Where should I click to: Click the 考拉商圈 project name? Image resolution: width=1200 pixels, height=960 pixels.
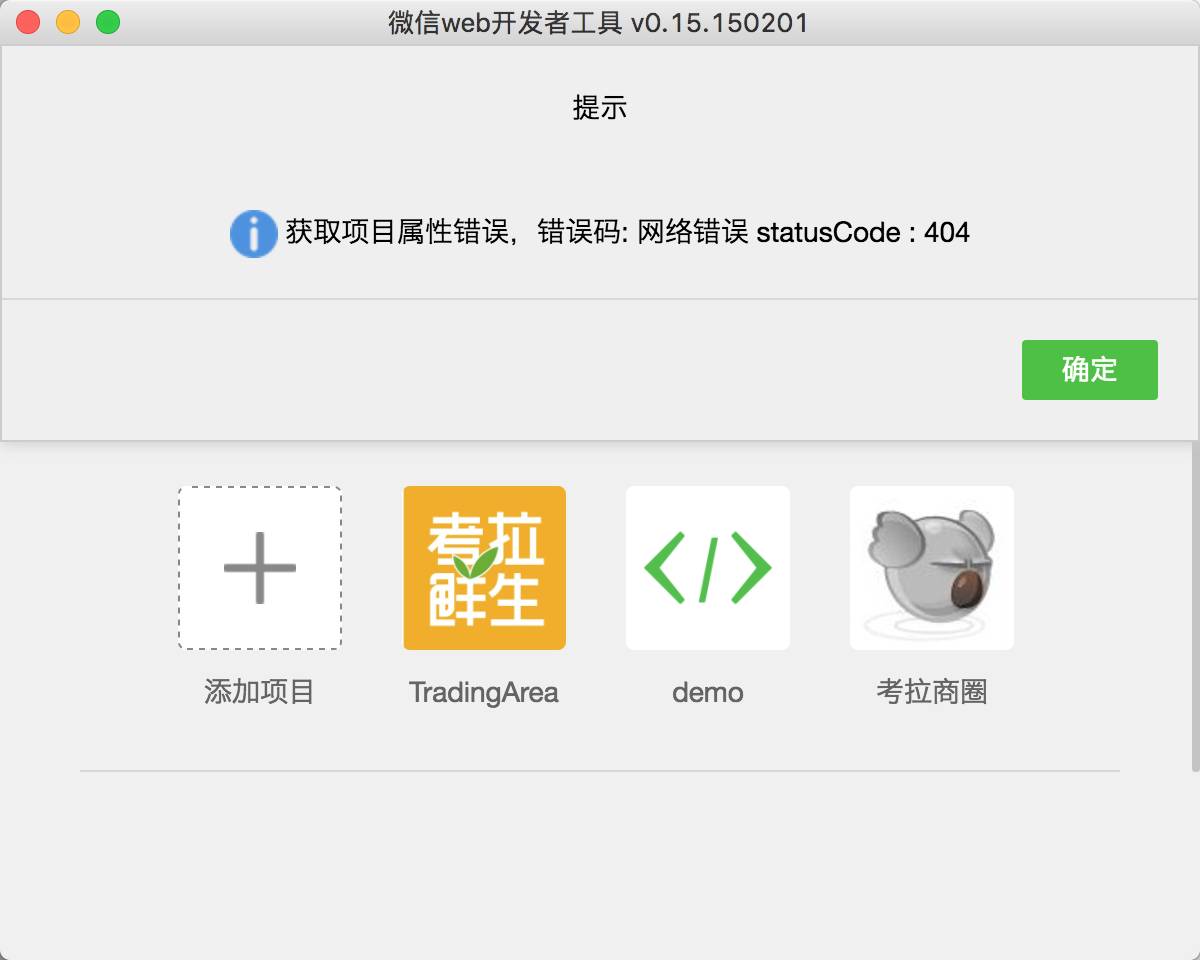[932, 692]
